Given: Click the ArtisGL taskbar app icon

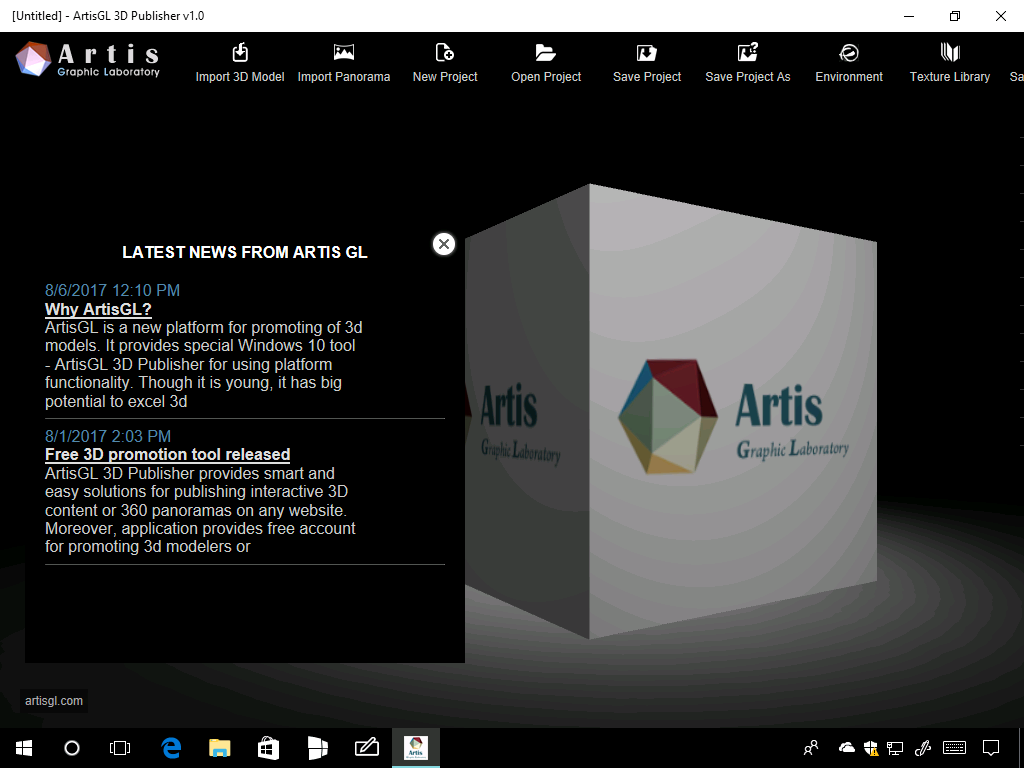Looking at the screenshot, I should [416, 748].
